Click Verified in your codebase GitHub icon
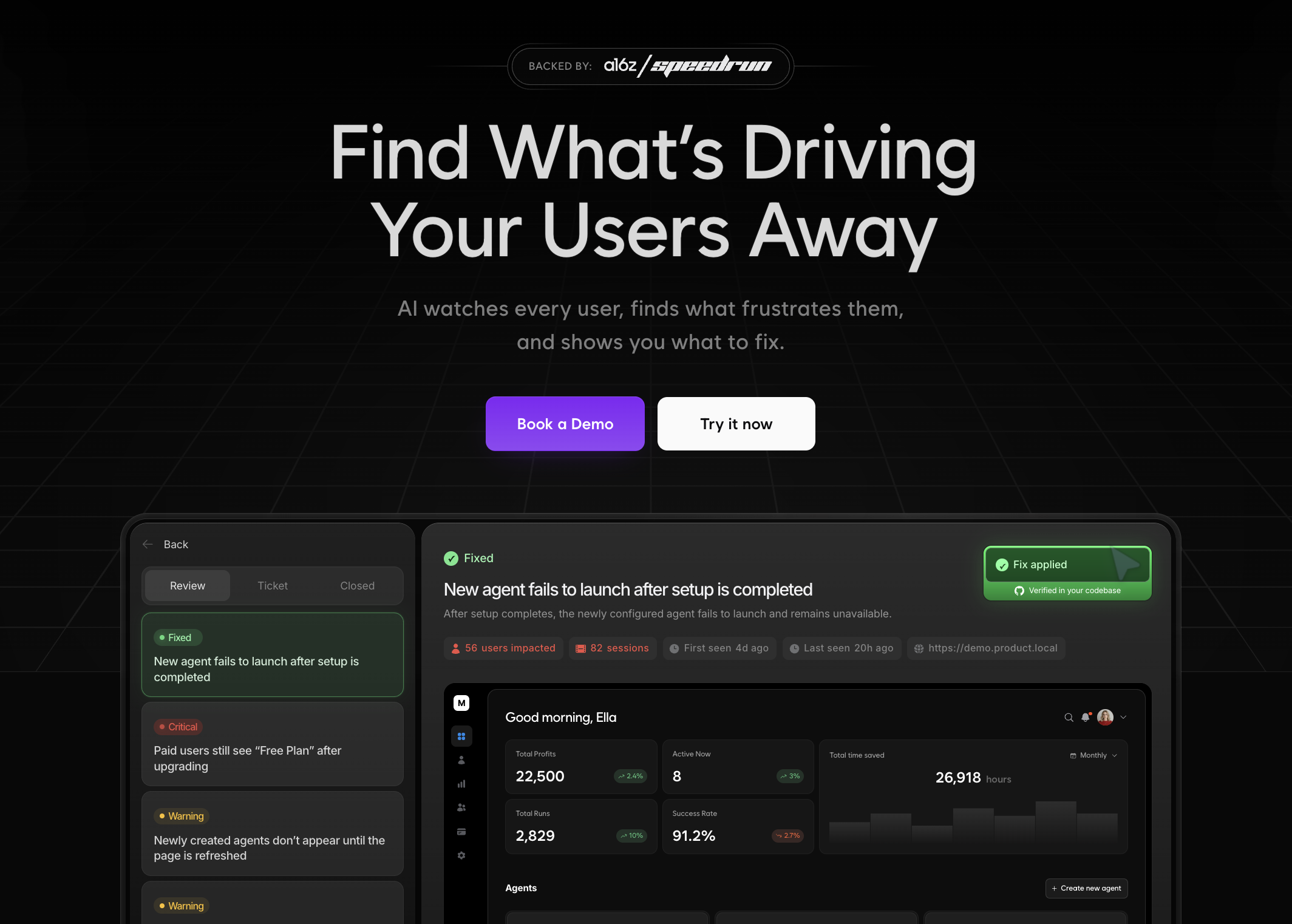 pos(1019,591)
